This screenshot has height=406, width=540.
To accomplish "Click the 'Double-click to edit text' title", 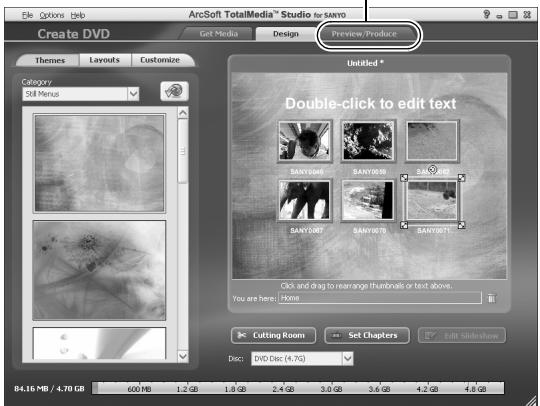I will 371,104.
